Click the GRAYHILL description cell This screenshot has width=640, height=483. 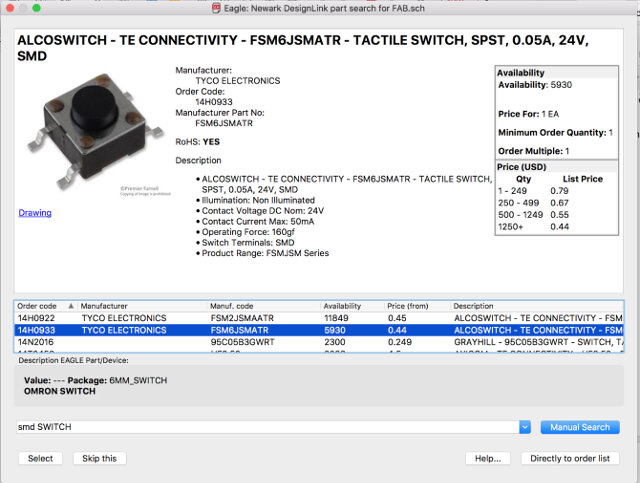[538, 342]
